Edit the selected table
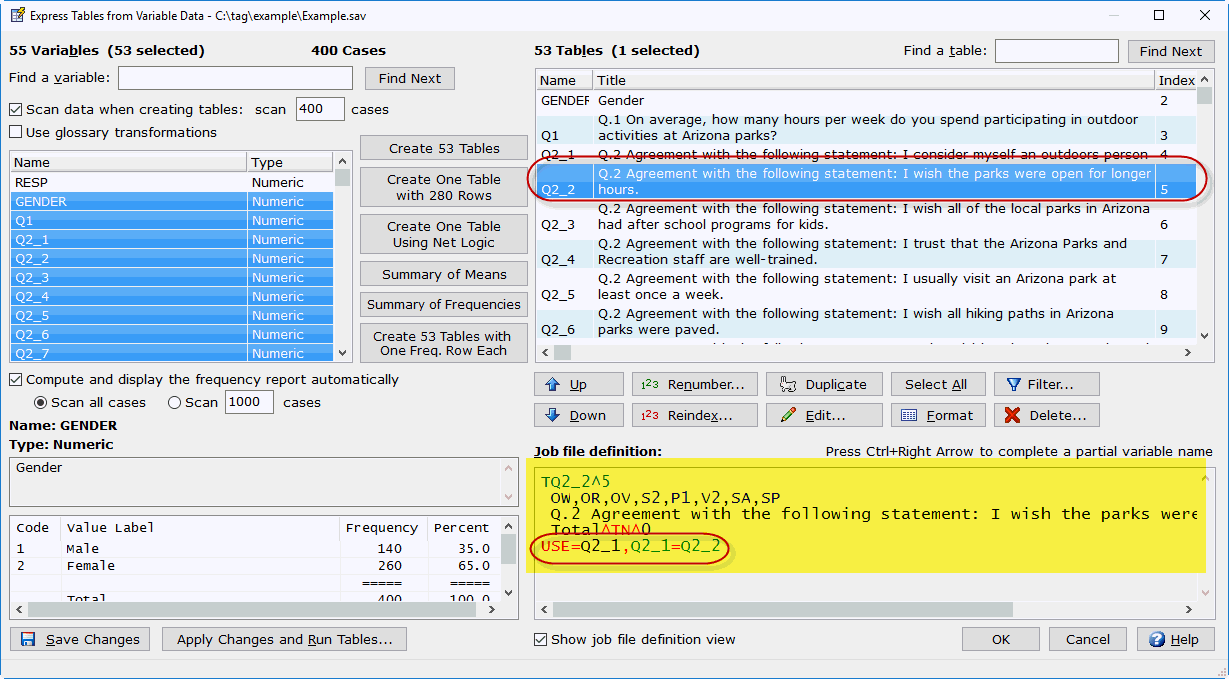1229x679 pixels. coord(824,415)
